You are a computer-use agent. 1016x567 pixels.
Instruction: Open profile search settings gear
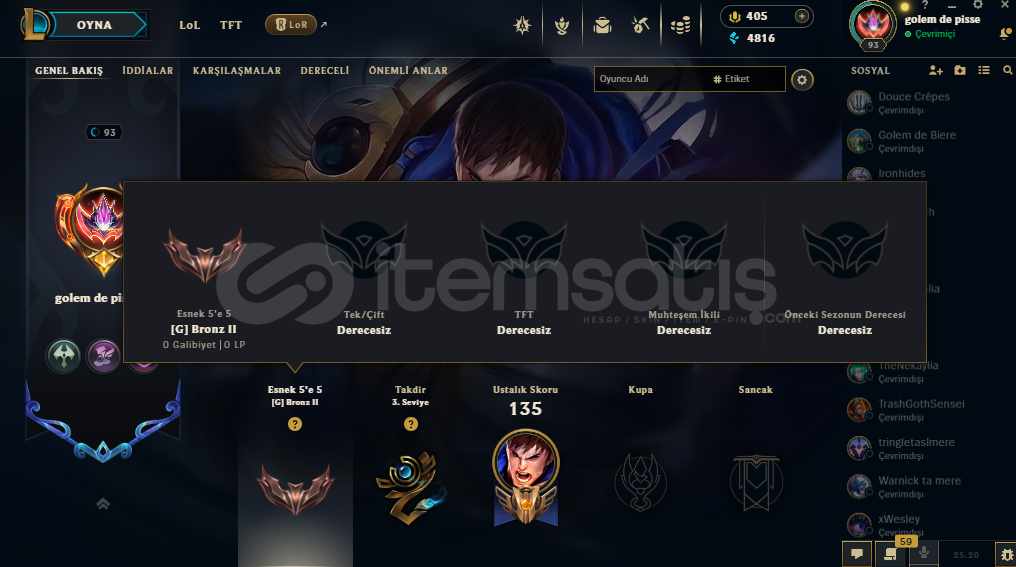click(802, 80)
